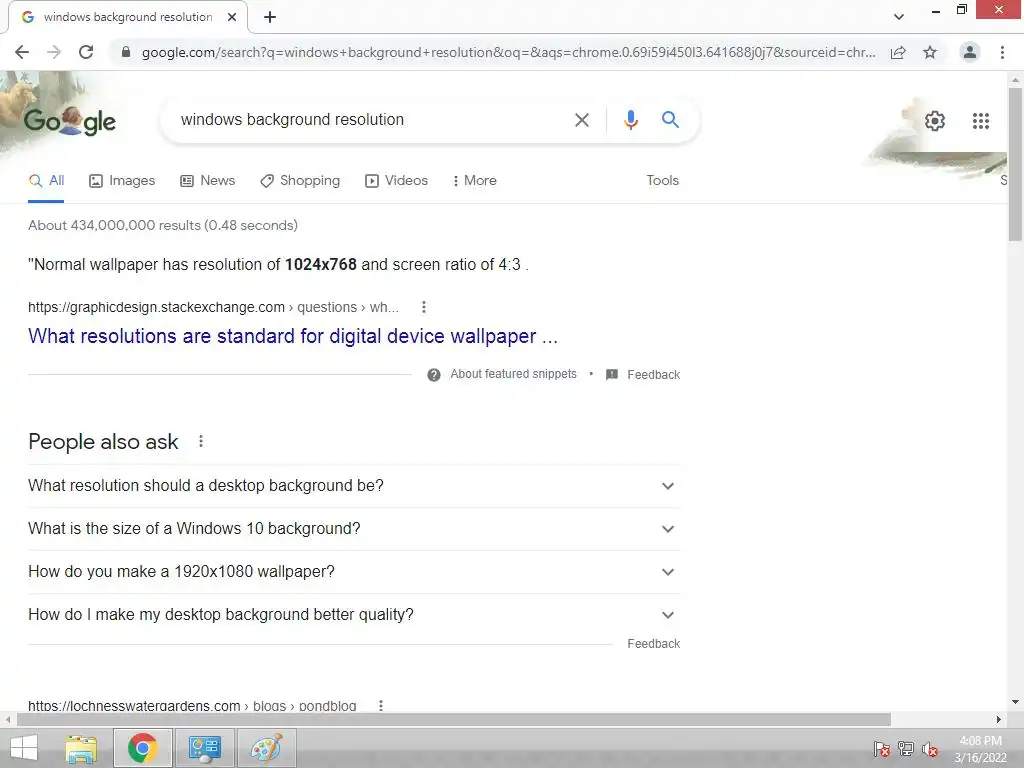Expand 'How do you make a 1920x1080 wallpaper?'
This screenshot has width=1024, height=768.
coord(354,572)
